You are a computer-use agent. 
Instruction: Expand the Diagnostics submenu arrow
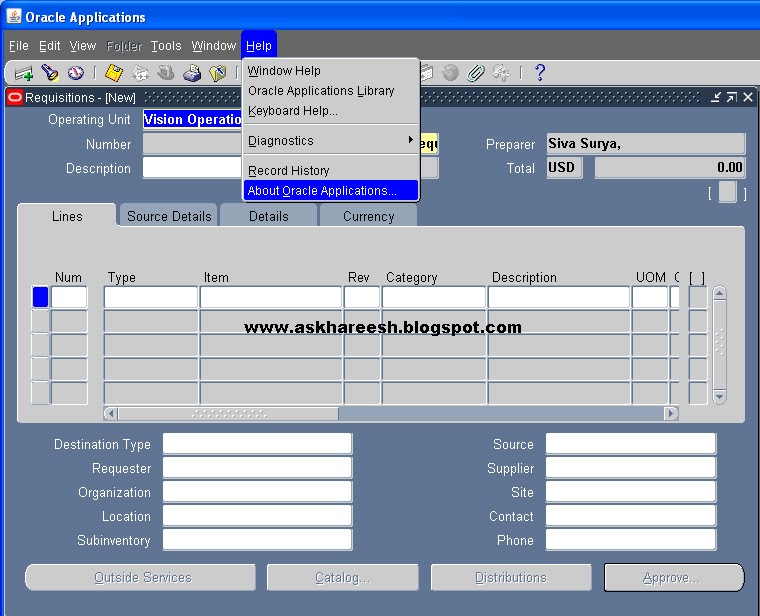pos(411,140)
